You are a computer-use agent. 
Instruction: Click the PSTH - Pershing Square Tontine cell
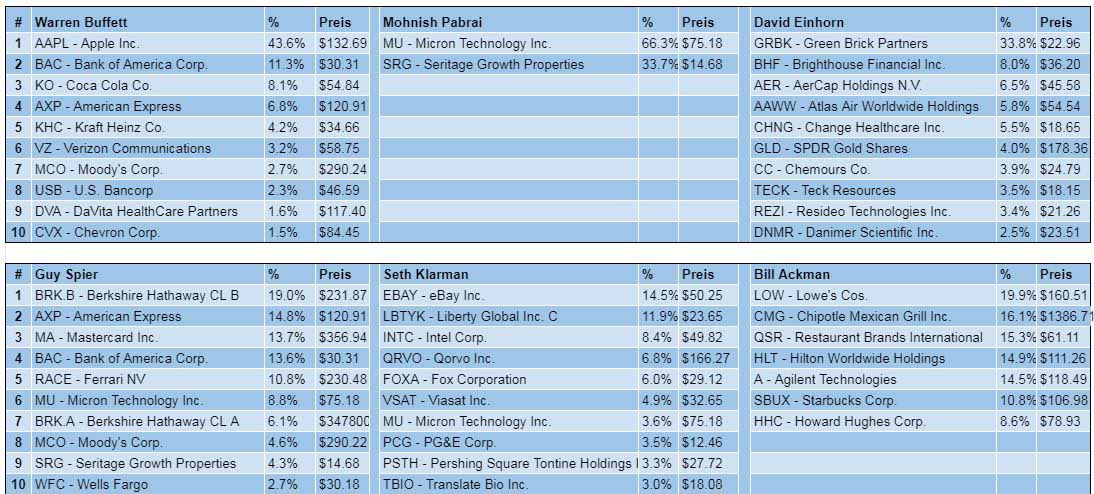coord(509,463)
